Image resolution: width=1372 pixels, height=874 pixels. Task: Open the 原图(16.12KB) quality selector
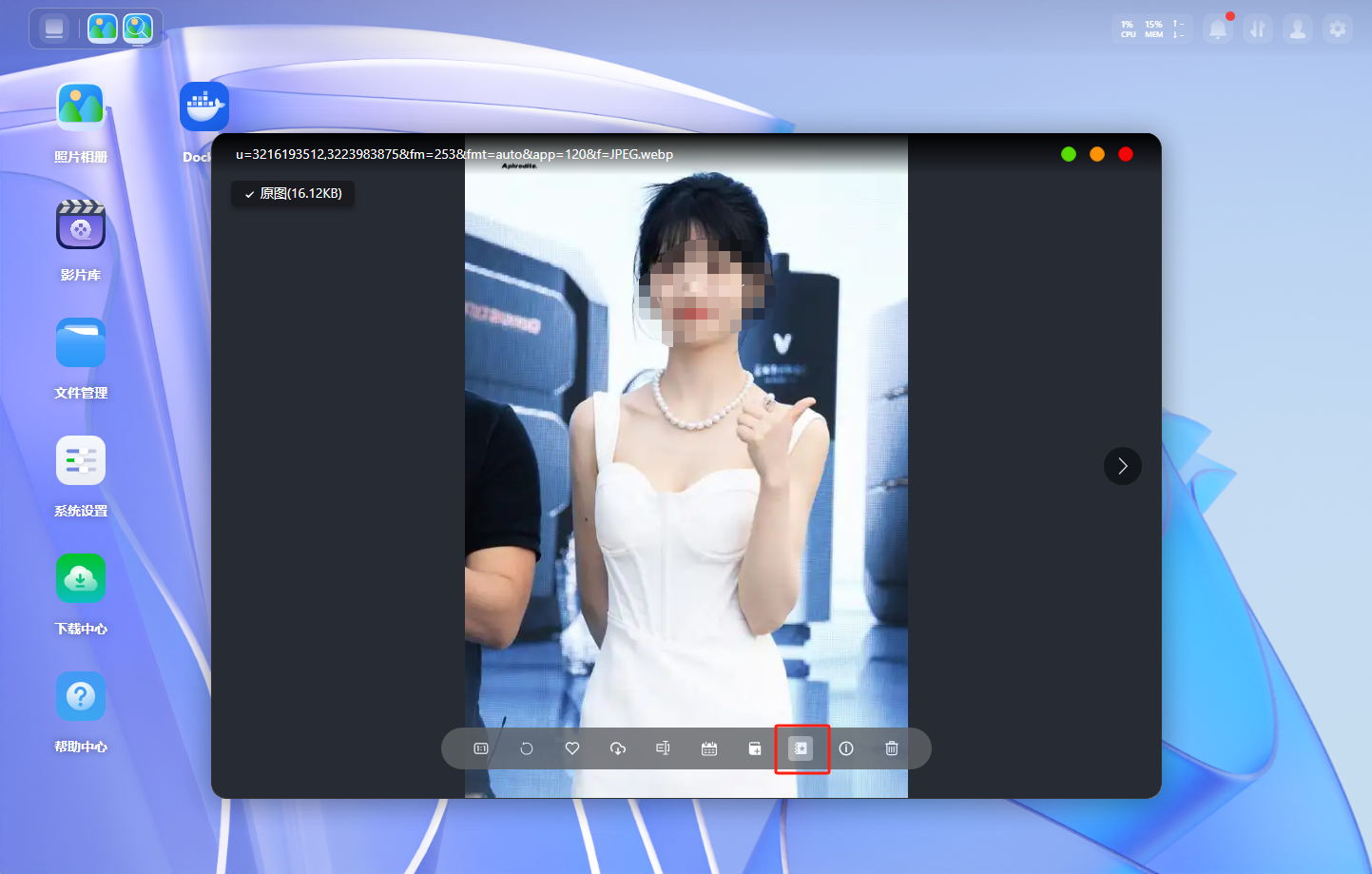pos(293,194)
